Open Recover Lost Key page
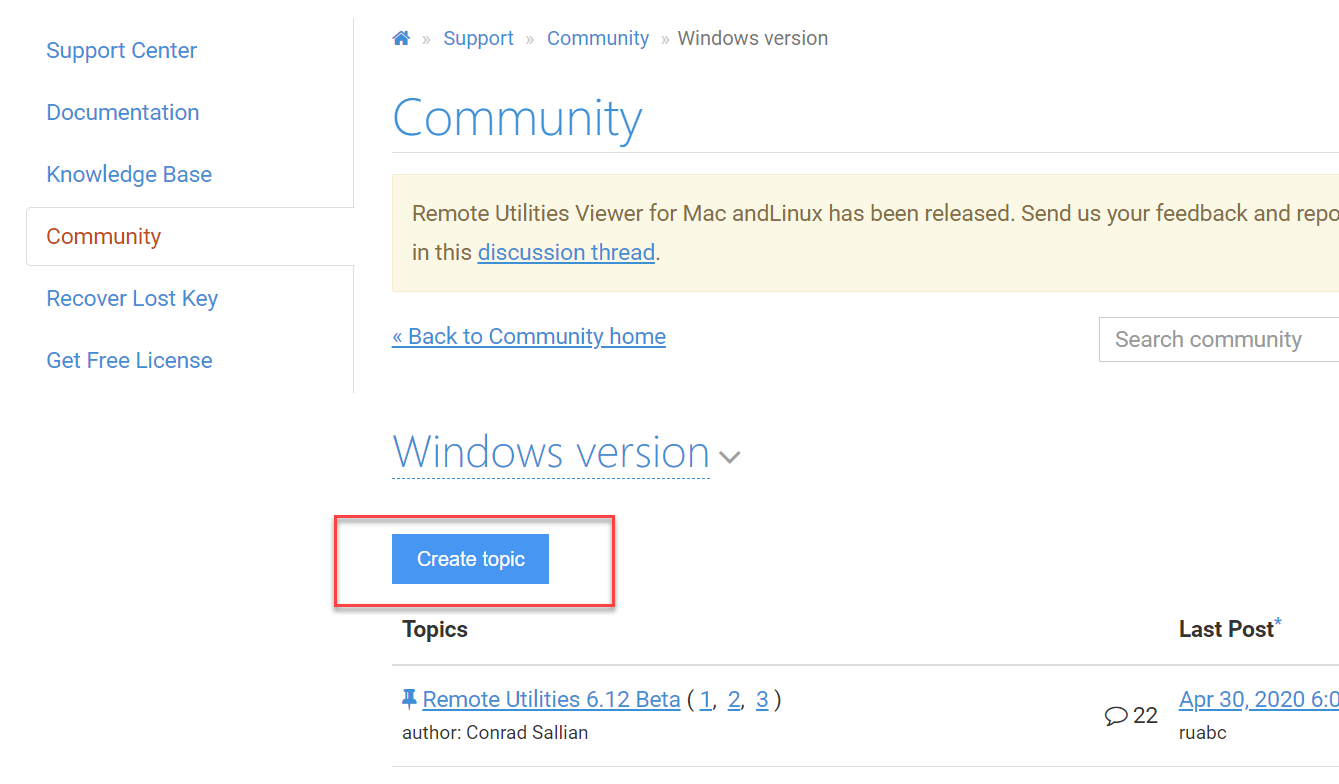The image size is (1339, 784). 132,298
